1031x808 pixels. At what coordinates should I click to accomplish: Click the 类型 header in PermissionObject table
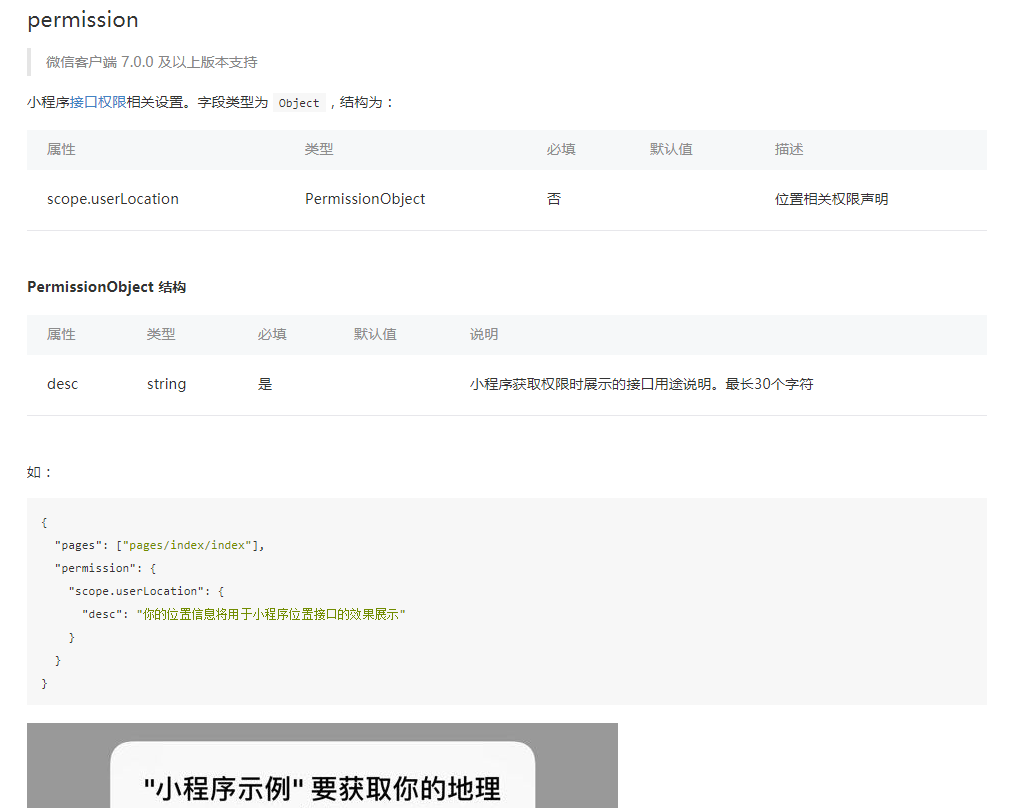pos(161,334)
